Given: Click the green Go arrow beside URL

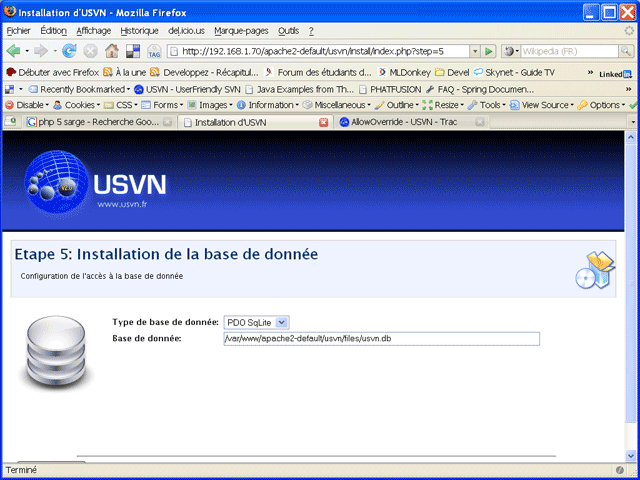Looking at the screenshot, I should point(488,51).
